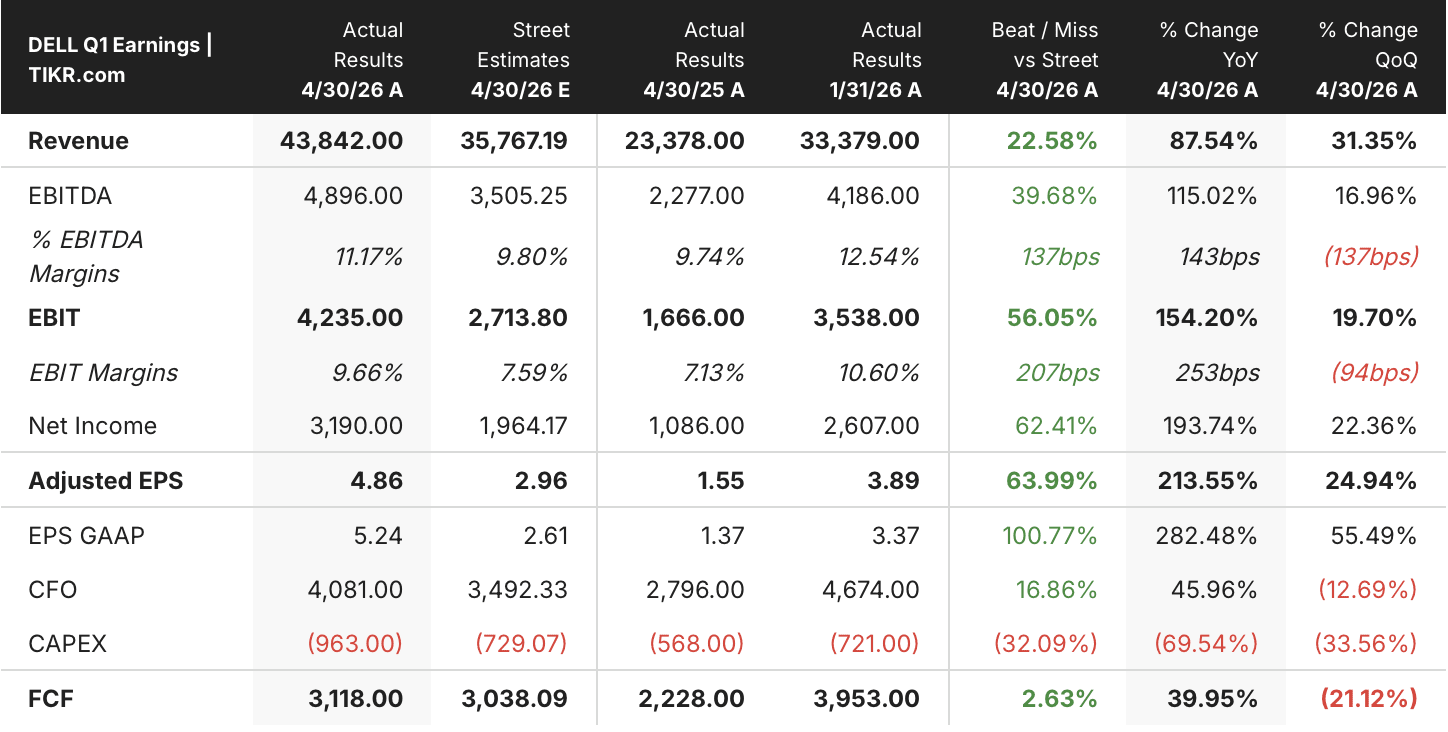This screenshot has height=732, width=1448.
Task: Select the Beat / Miss vs Street column header
Action: pyautogui.click(x=1046, y=59)
